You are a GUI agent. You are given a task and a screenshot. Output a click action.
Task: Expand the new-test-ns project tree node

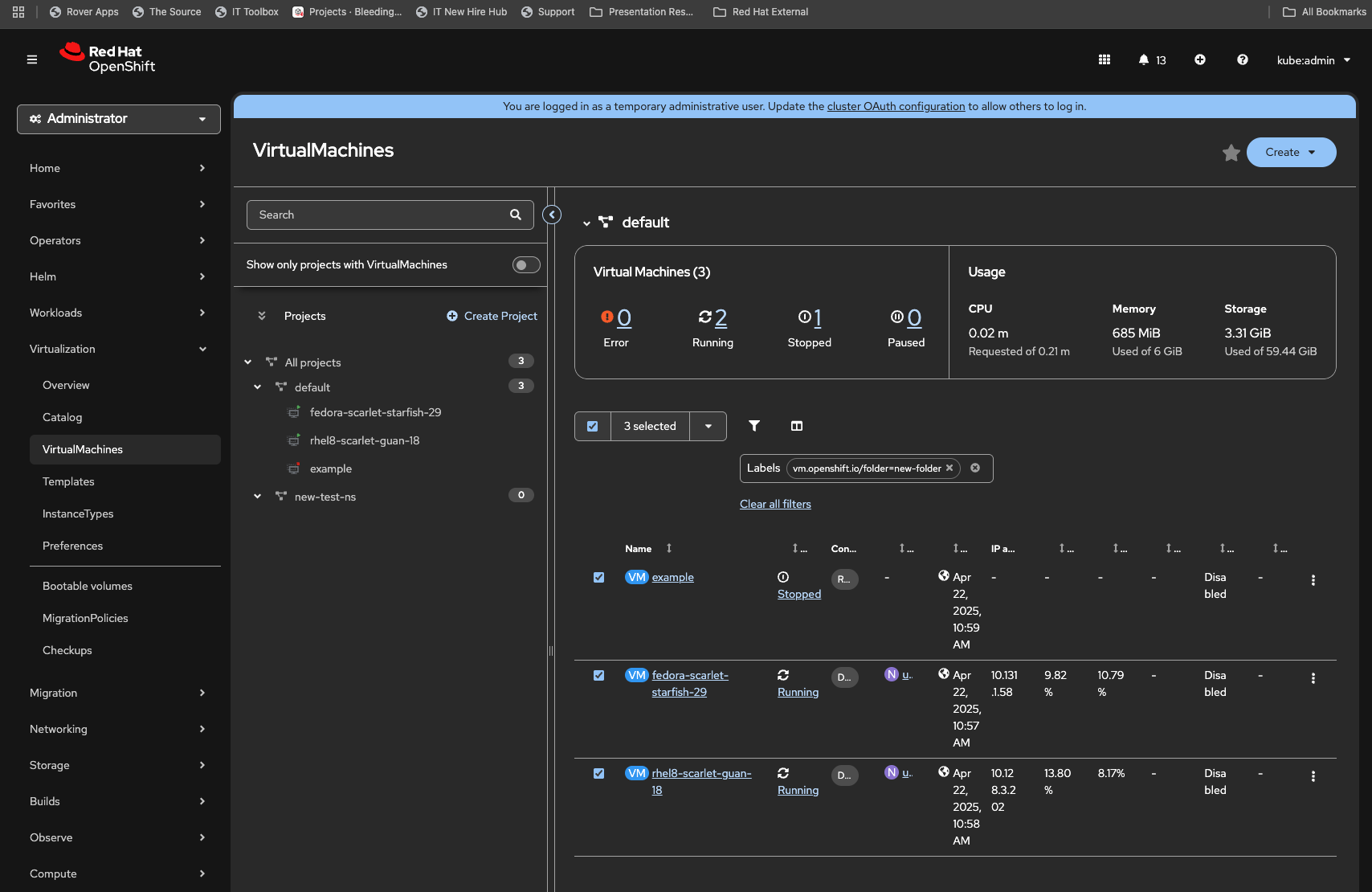click(x=258, y=497)
